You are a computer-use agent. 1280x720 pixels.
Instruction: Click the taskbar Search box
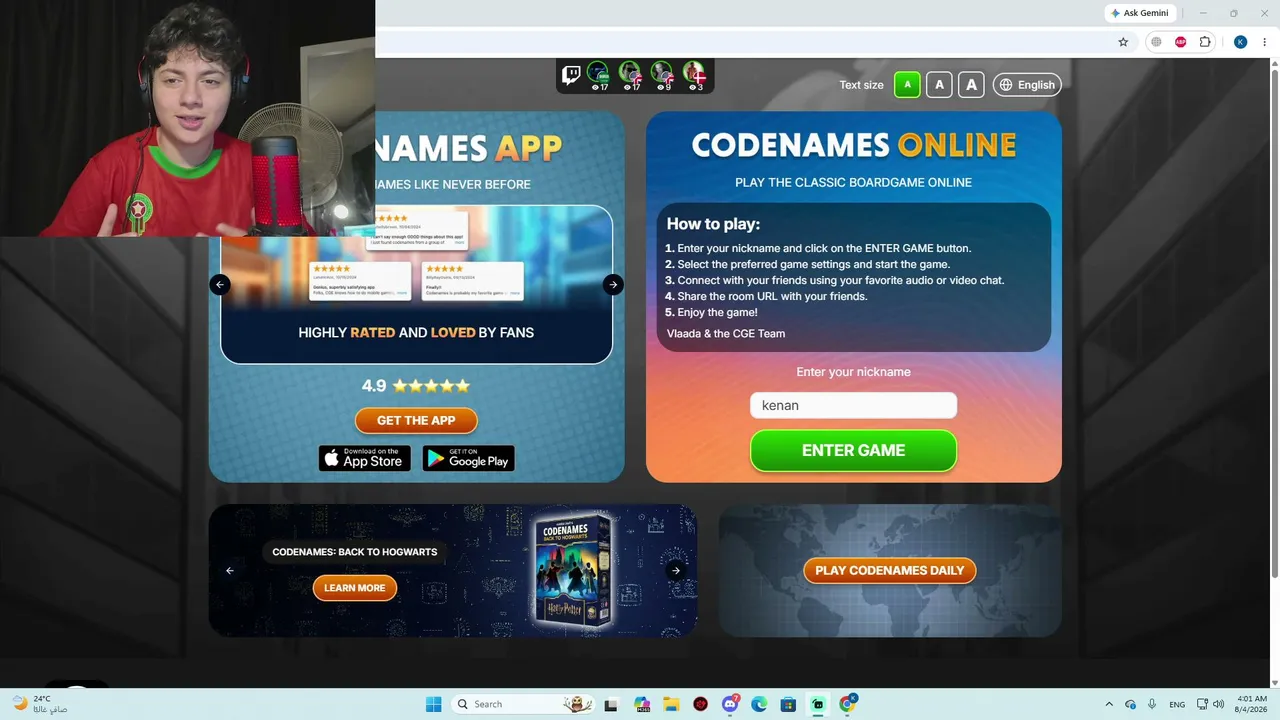522,704
